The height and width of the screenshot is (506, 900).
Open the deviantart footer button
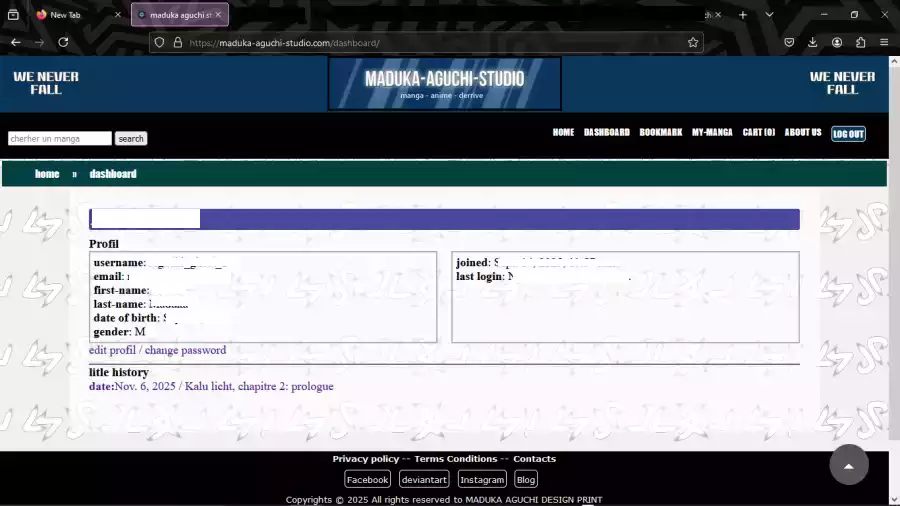point(424,479)
